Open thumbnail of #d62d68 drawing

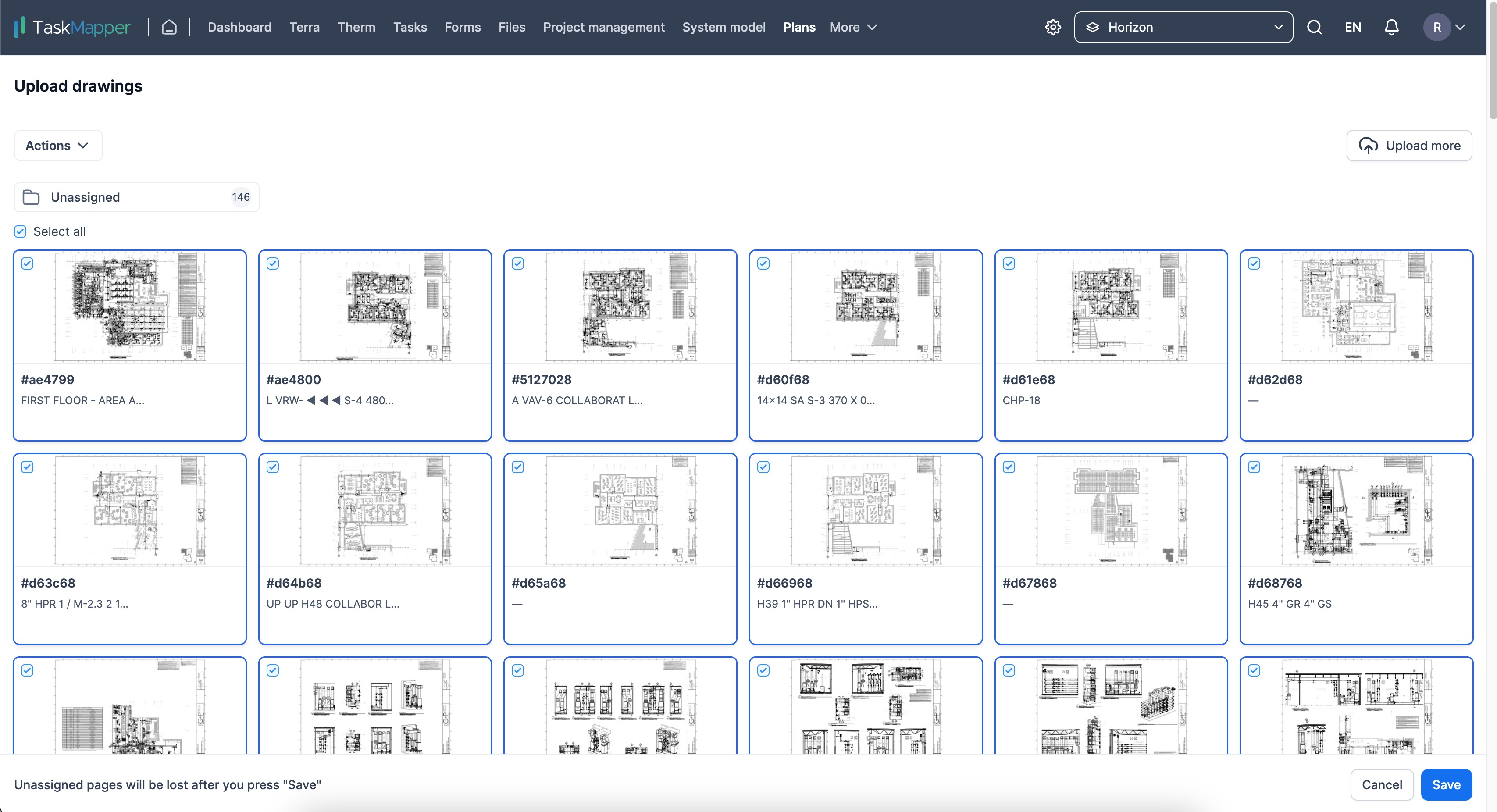tap(1356, 307)
